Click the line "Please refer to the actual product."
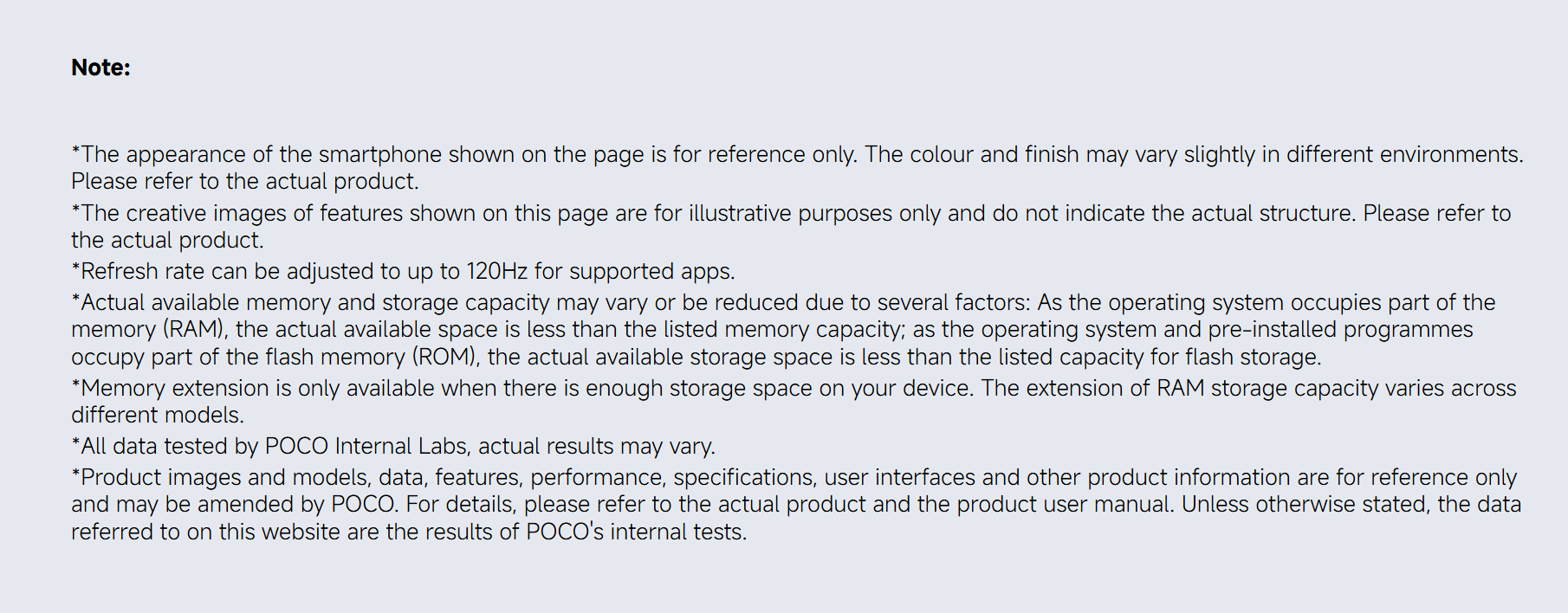This screenshot has width=1568, height=613. tap(245, 181)
